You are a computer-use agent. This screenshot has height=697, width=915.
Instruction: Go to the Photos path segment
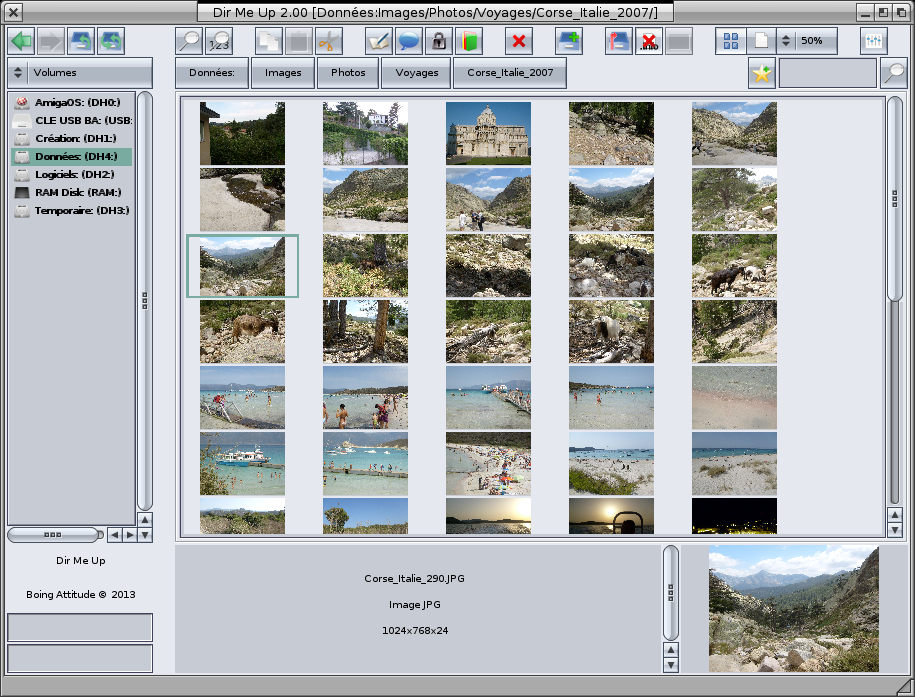click(x=348, y=73)
